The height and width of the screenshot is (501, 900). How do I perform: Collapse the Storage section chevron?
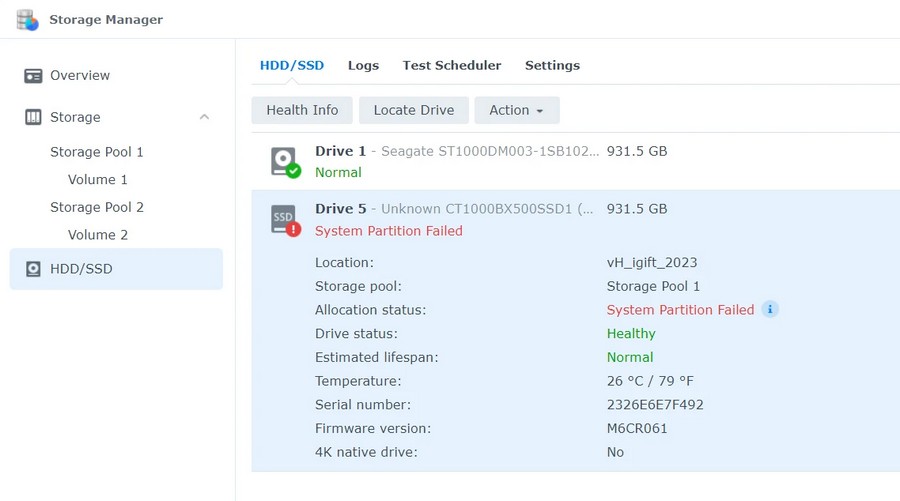[x=204, y=118]
